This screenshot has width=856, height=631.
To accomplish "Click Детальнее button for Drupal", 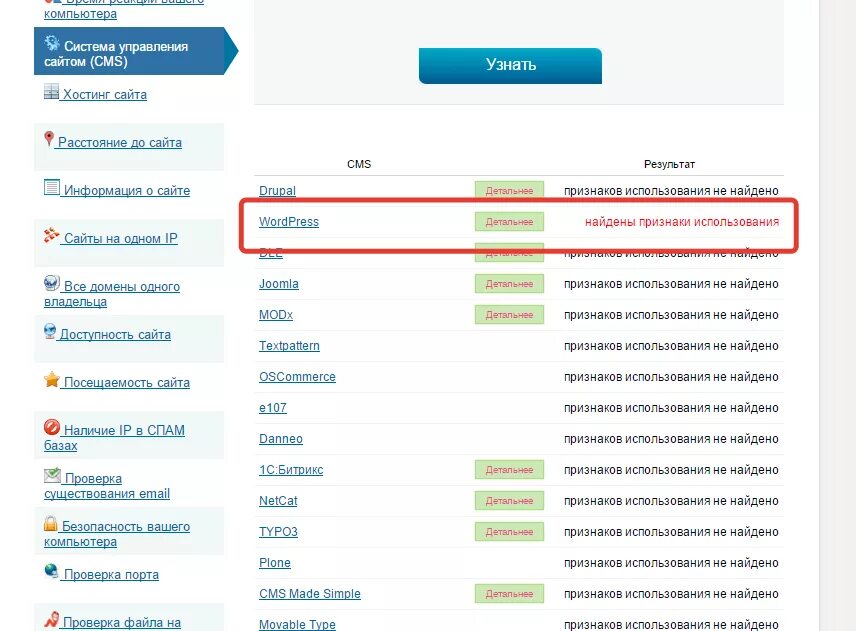I will [509, 191].
